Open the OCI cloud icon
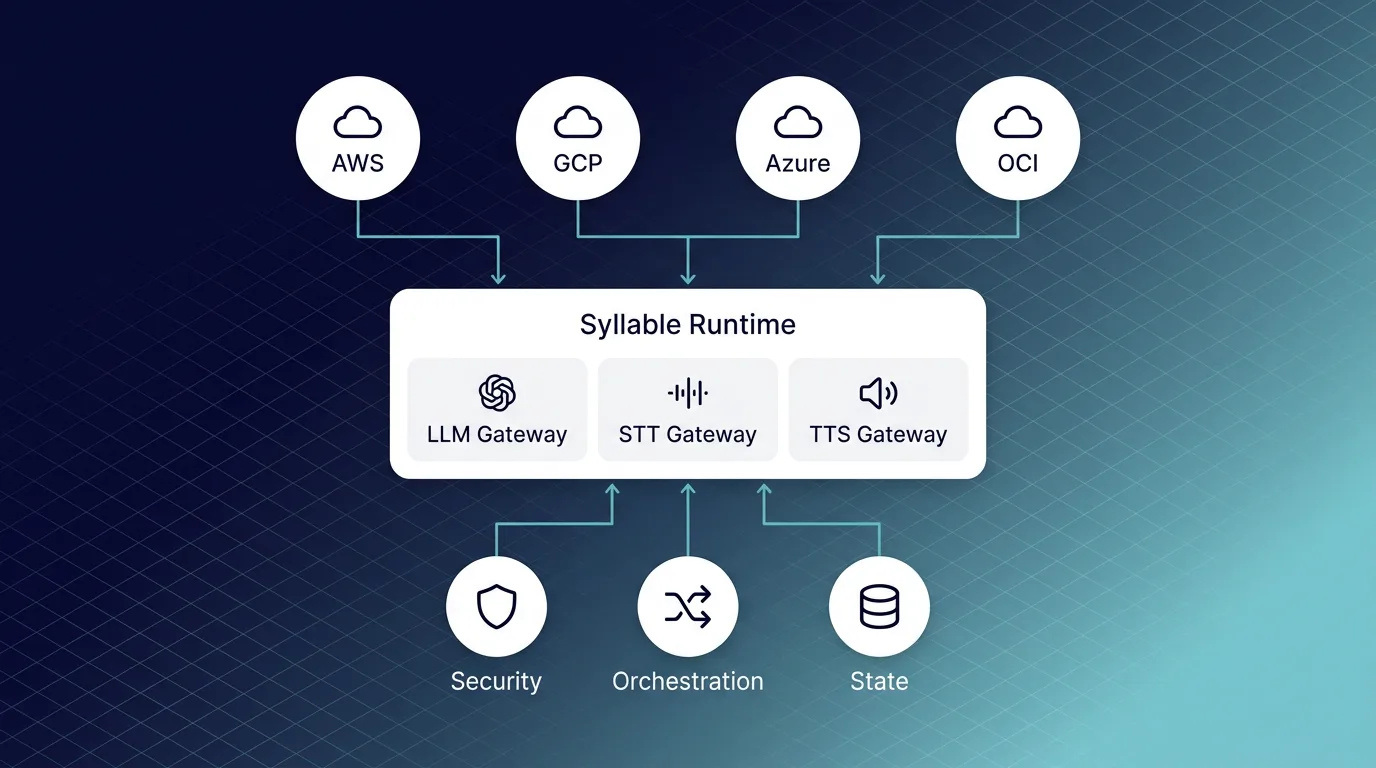 pos(1018,122)
